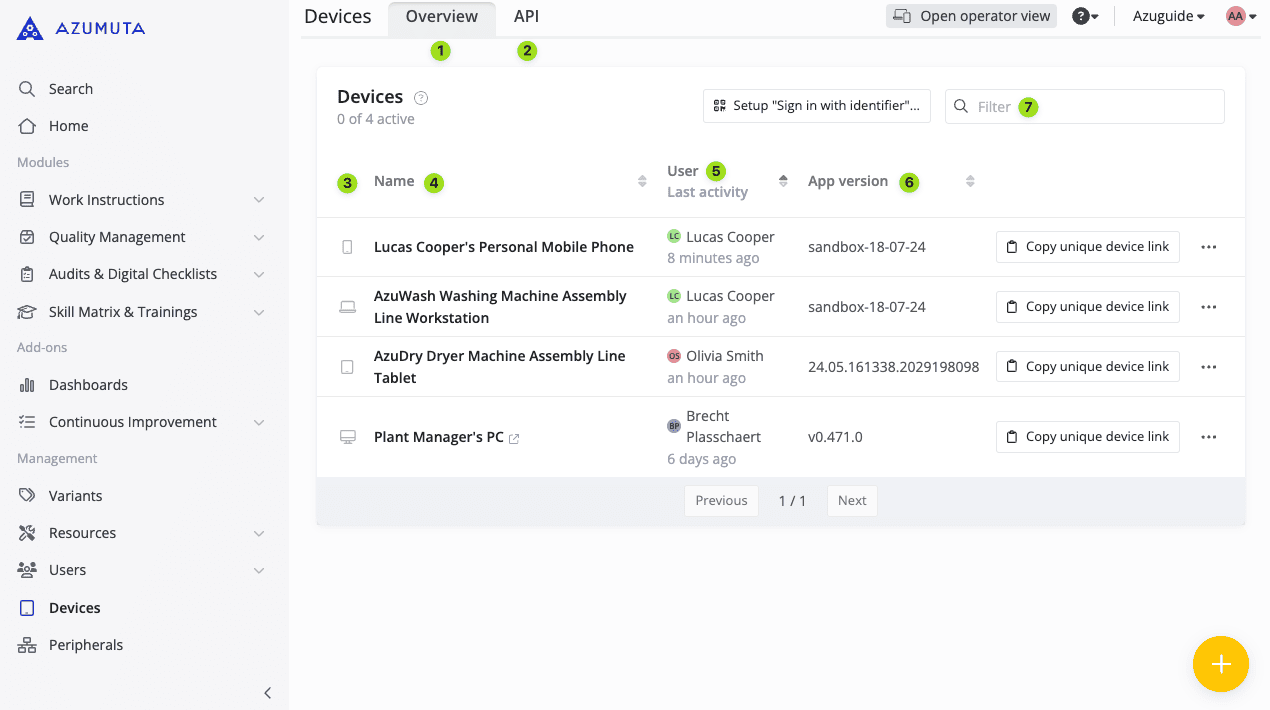This screenshot has width=1270, height=710.
Task: Open the Dashboards sidebar item
Action: click(x=88, y=385)
